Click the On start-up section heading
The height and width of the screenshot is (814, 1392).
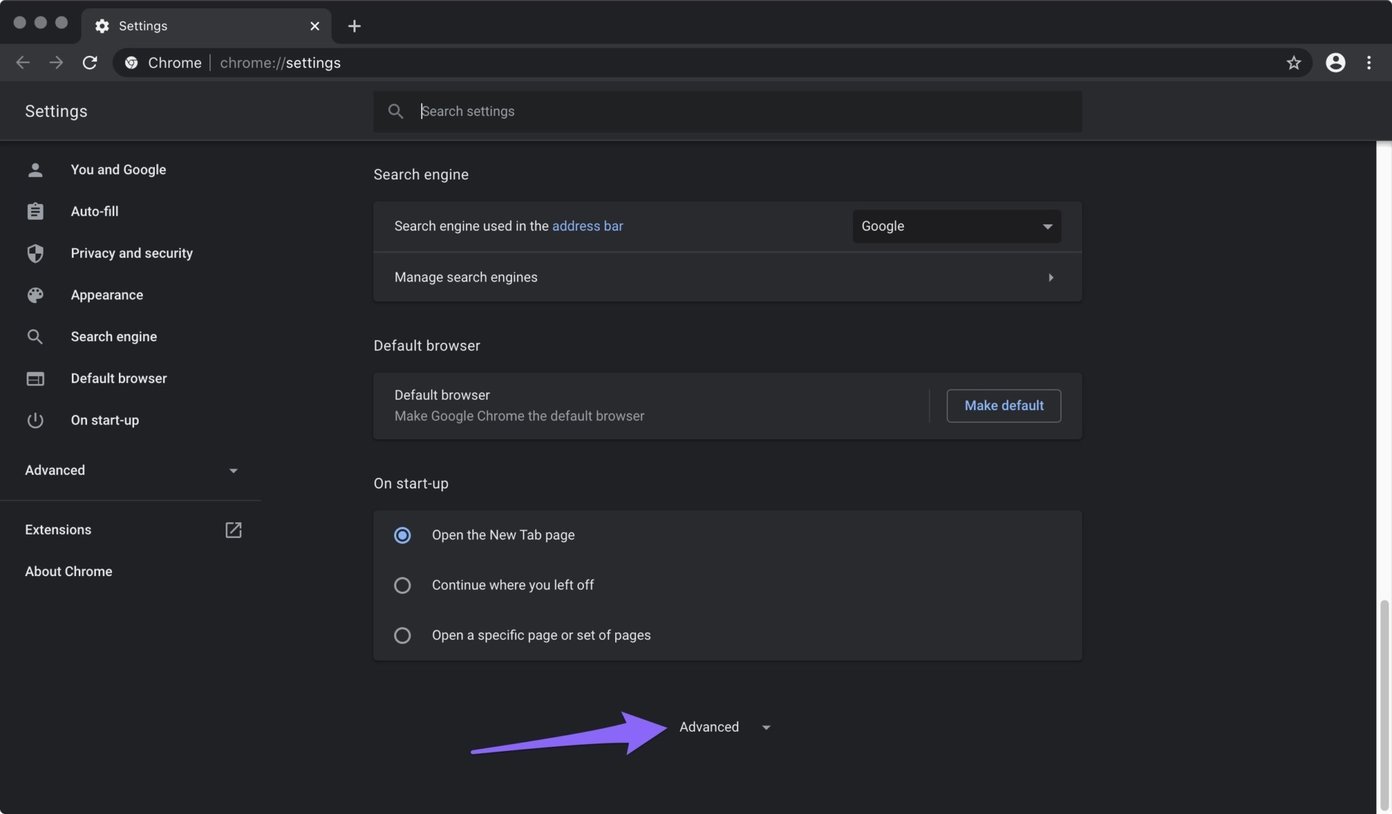(x=411, y=483)
